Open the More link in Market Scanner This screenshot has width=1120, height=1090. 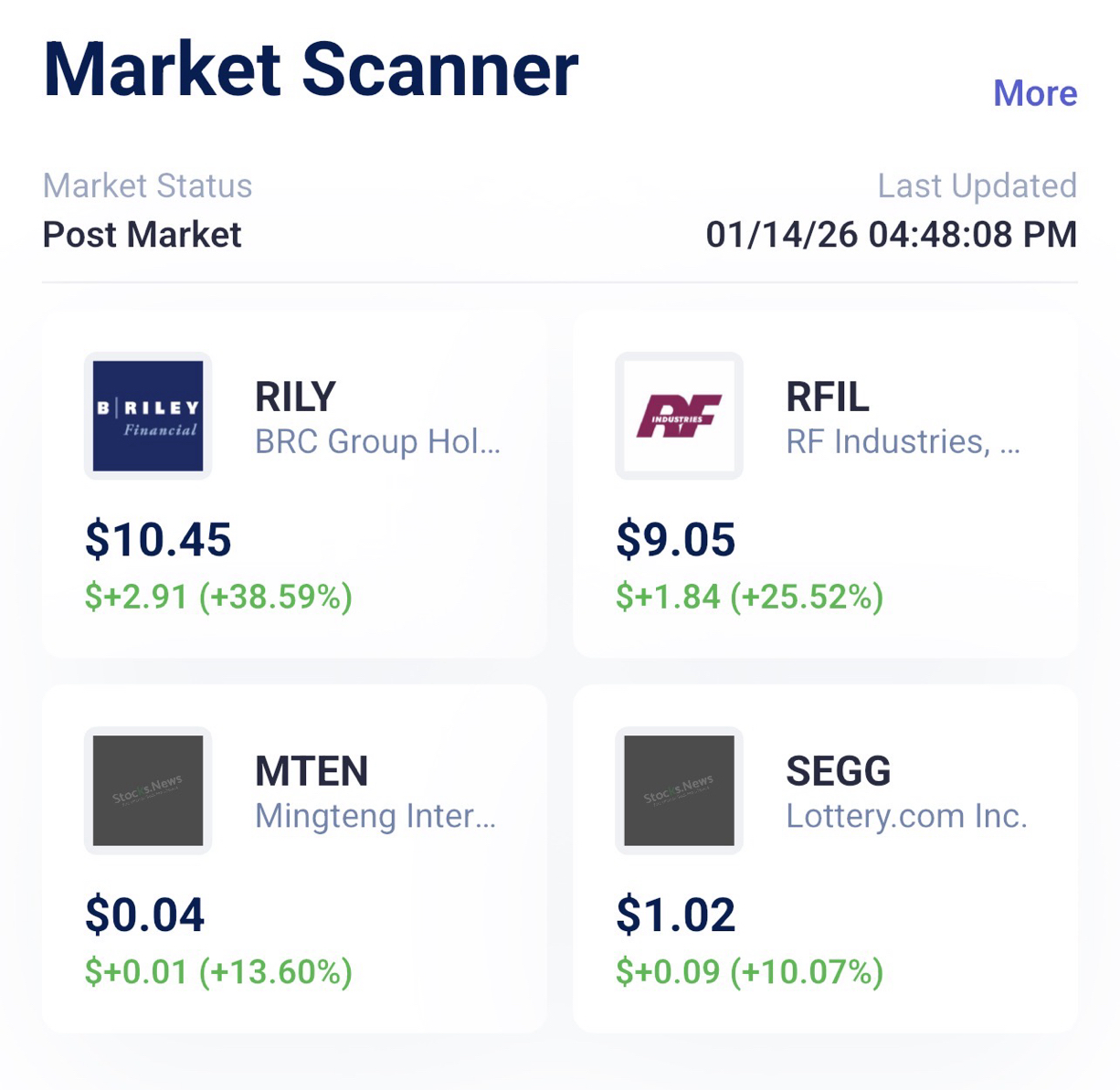(1035, 93)
